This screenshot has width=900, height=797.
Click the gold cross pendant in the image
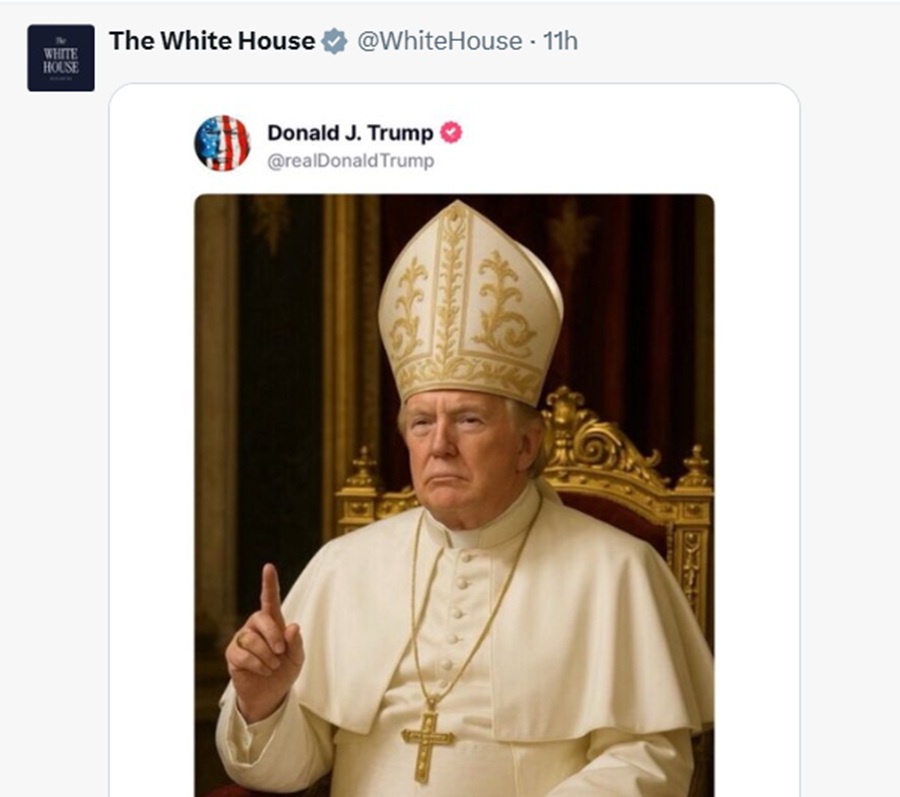428,739
